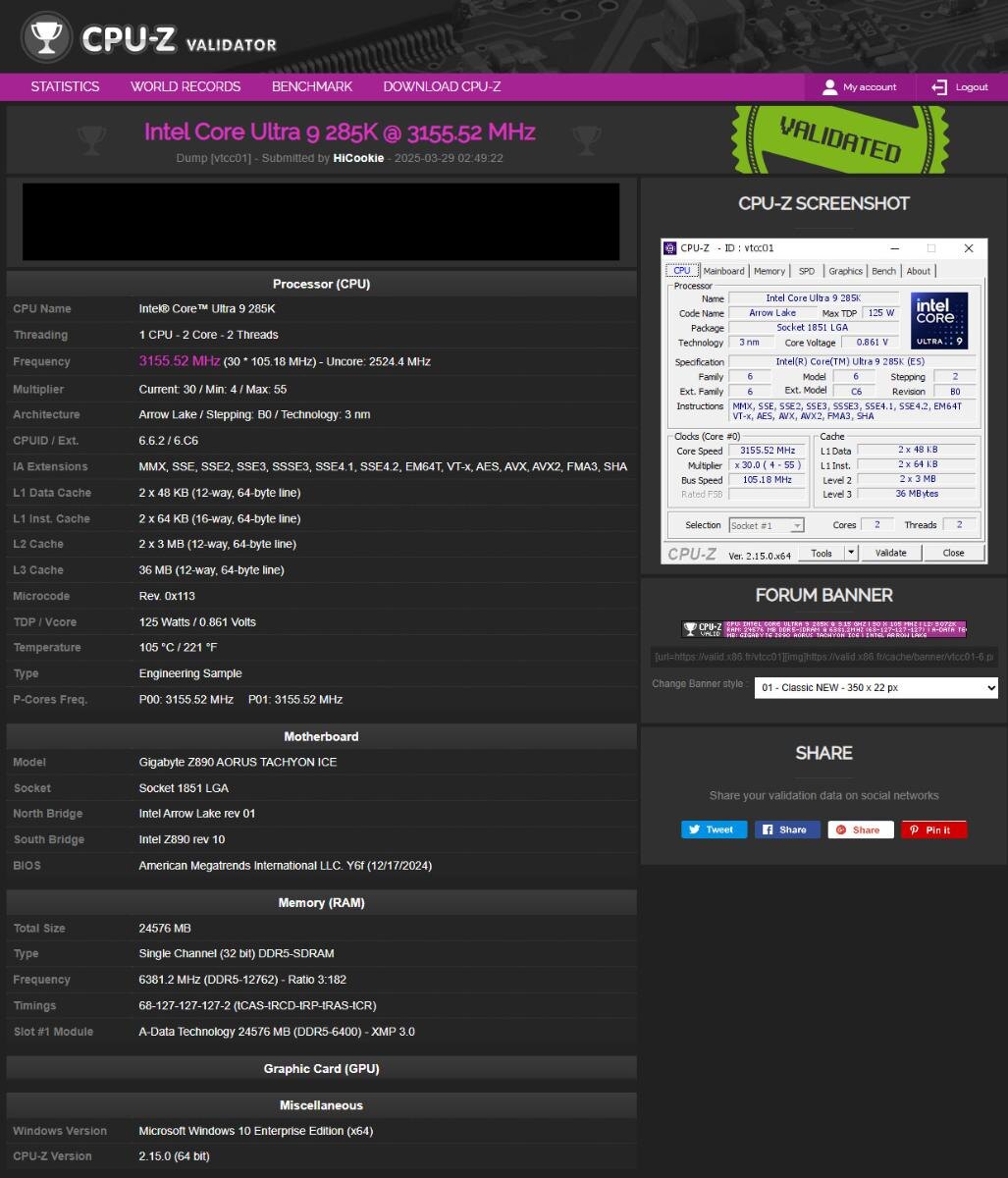The height and width of the screenshot is (1178, 1008).
Task: Click the Microcode Rev. 0x113 value
Action: pos(167,596)
